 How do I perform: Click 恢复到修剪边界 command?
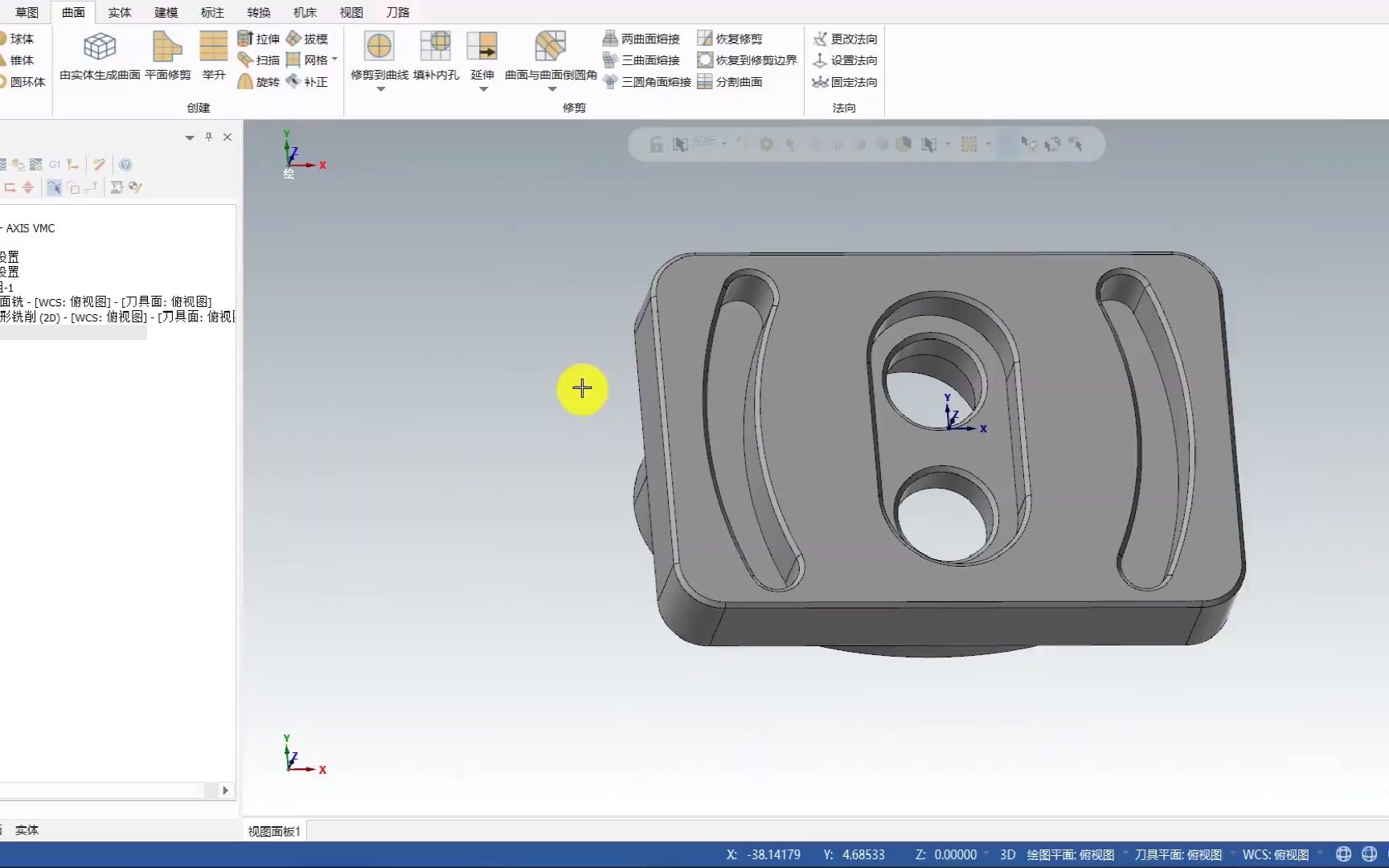pyautogui.click(x=748, y=60)
